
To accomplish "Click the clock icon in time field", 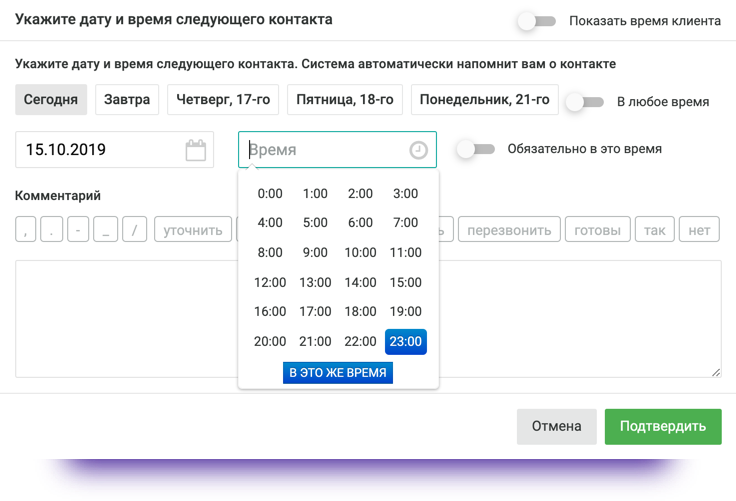I will tap(419, 150).
